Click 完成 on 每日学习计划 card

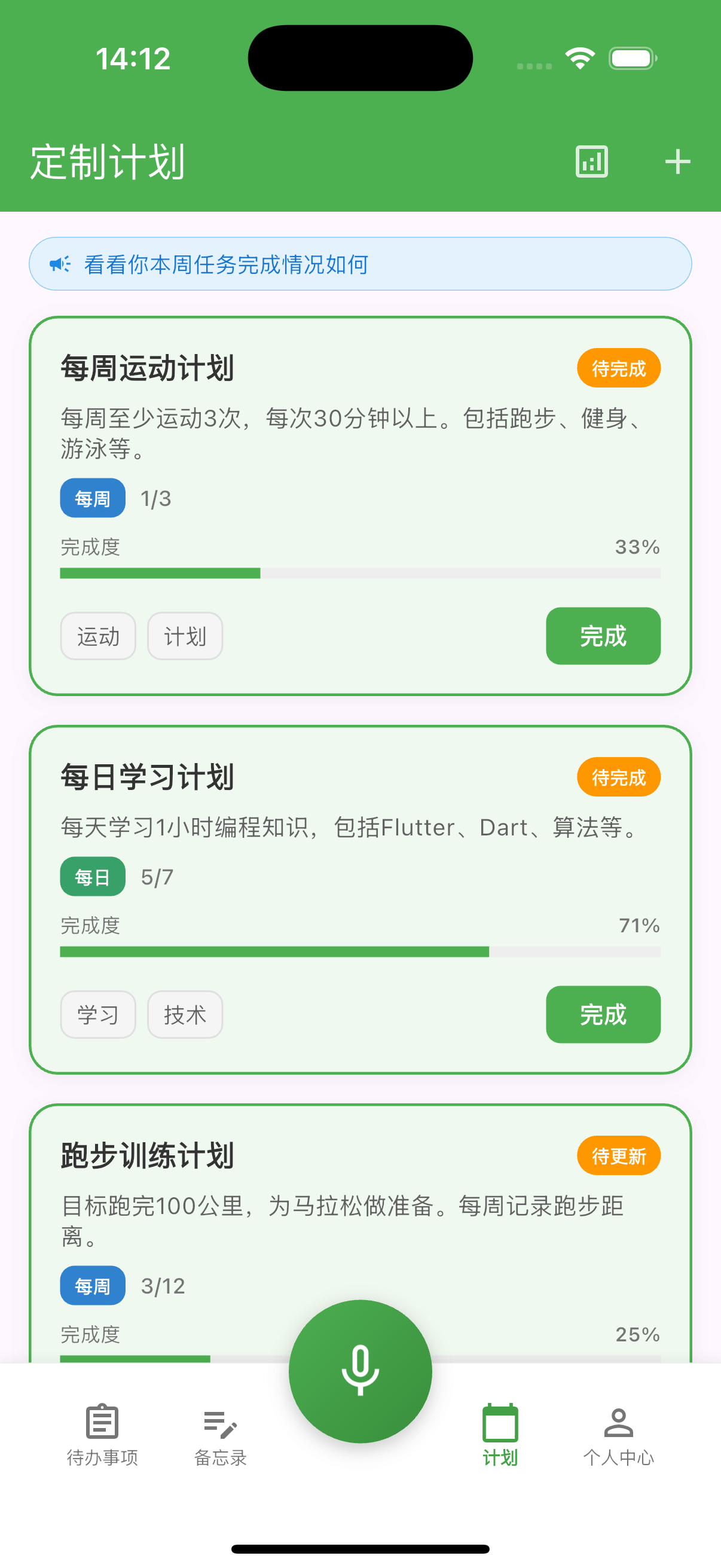pos(603,1015)
